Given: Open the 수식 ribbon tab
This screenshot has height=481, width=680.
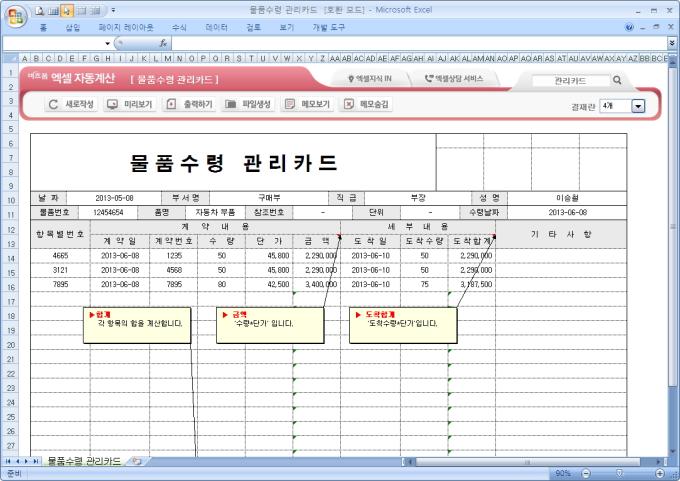Looking at the screenshot, I should [x=179, y=27].
